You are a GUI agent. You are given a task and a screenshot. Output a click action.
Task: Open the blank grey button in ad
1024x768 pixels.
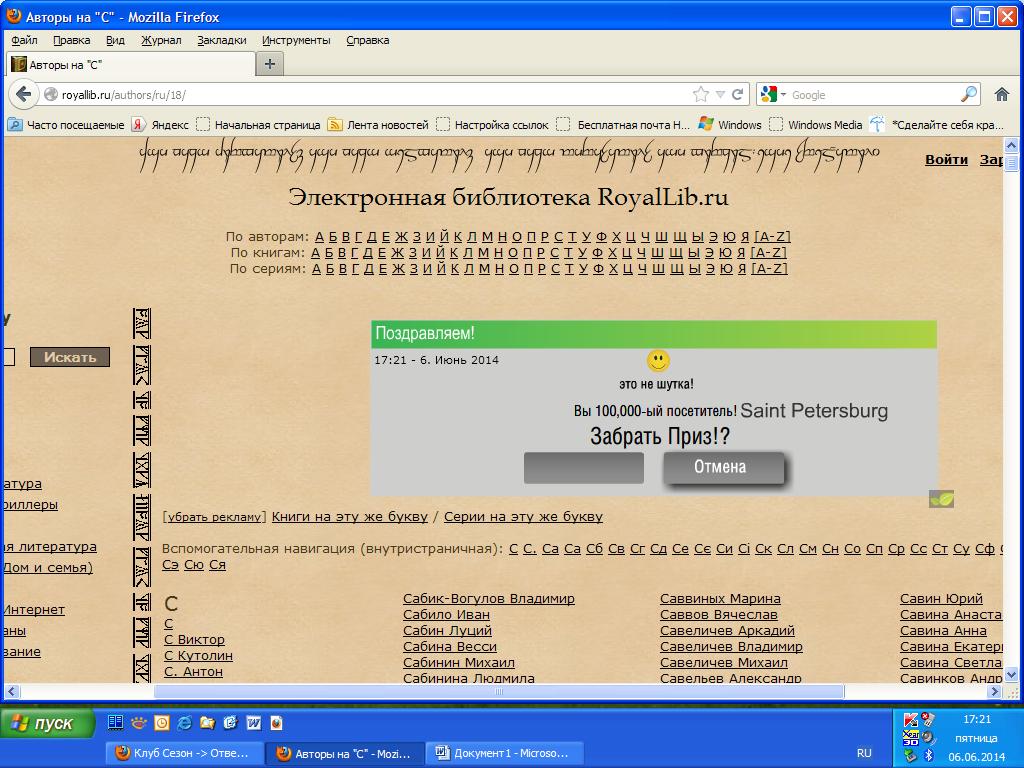[584, 468]
